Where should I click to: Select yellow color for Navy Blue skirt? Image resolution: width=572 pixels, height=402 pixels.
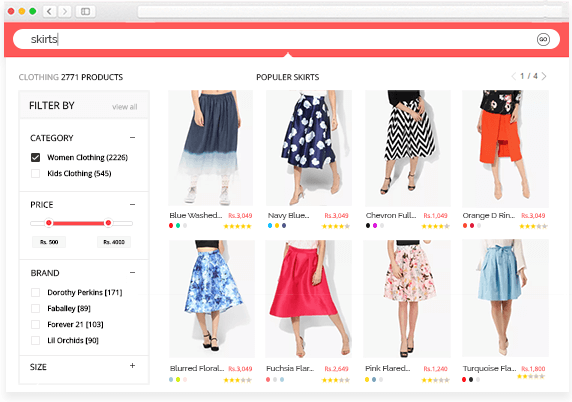[x=277, y=225]
